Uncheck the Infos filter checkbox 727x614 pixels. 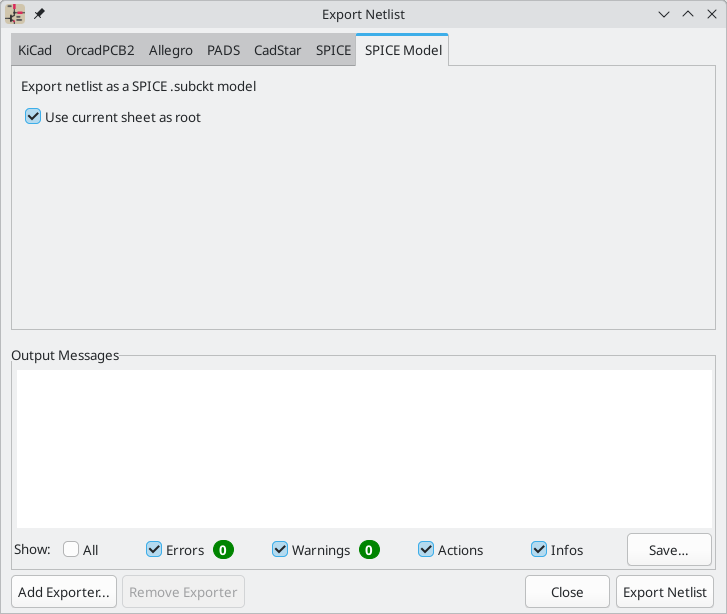[539, 550]
